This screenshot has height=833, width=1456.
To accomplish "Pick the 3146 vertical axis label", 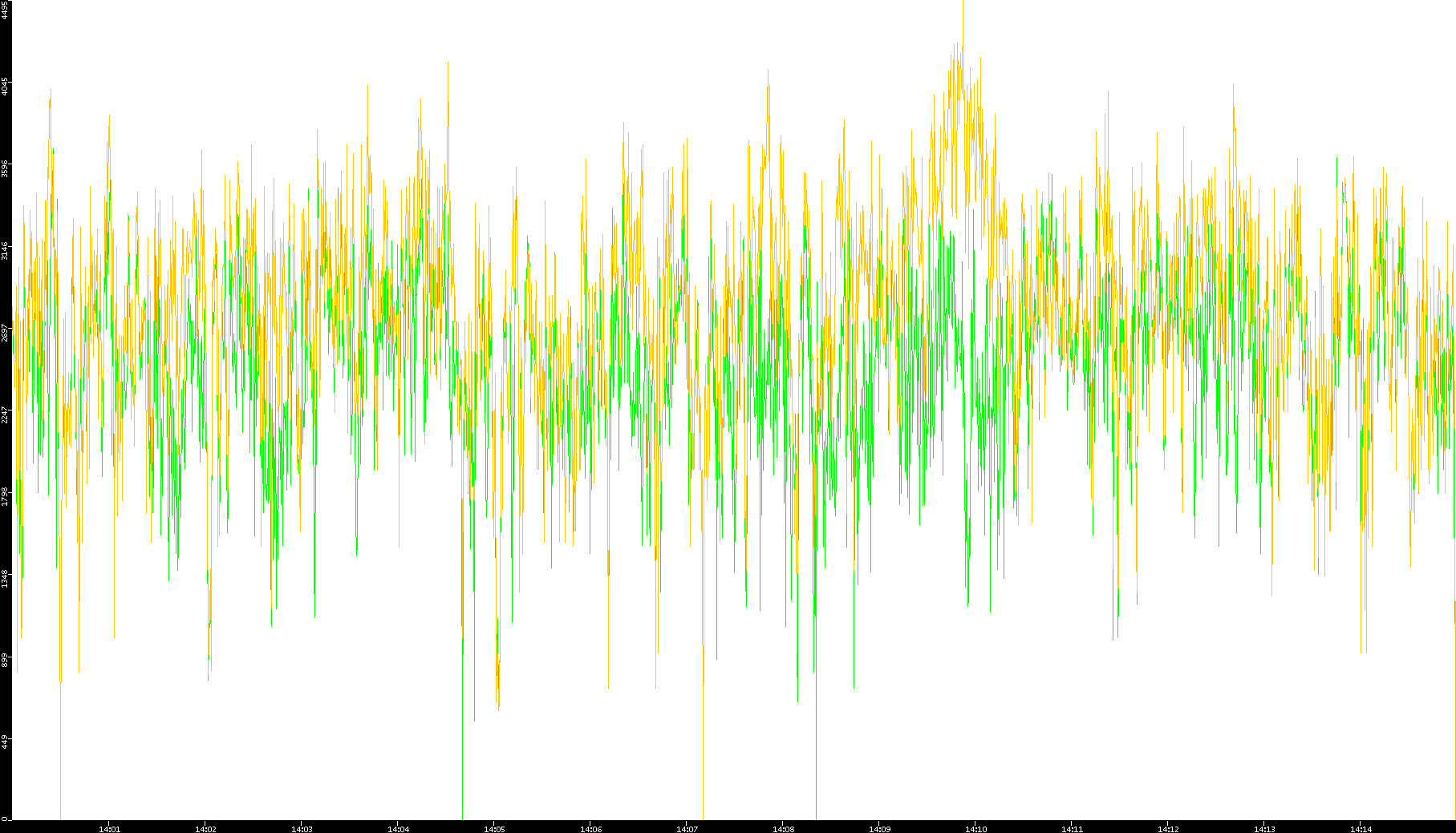I will coord(5,250).
